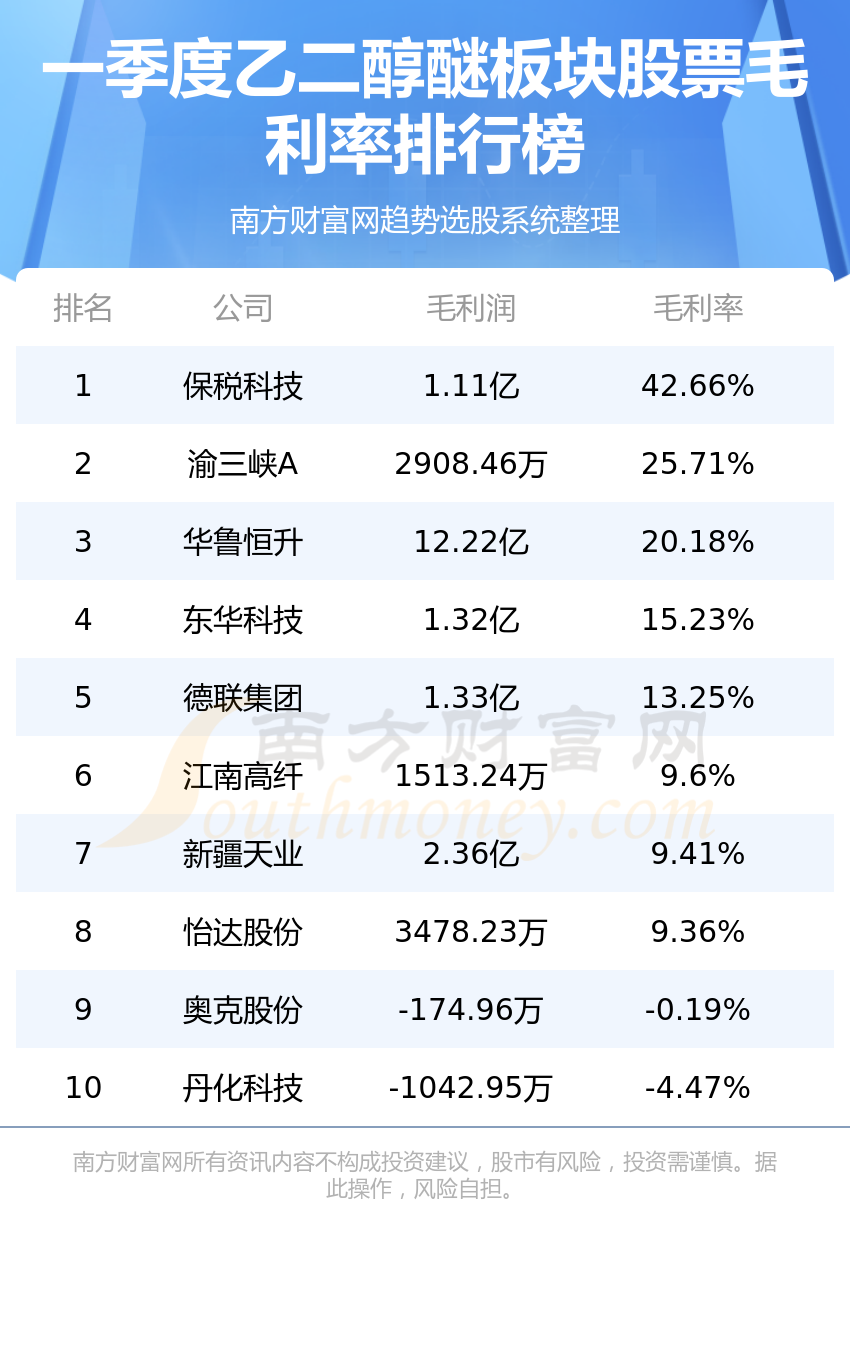
Task: Click the investment risk disclaimer text
Action: pos(425,1175)
